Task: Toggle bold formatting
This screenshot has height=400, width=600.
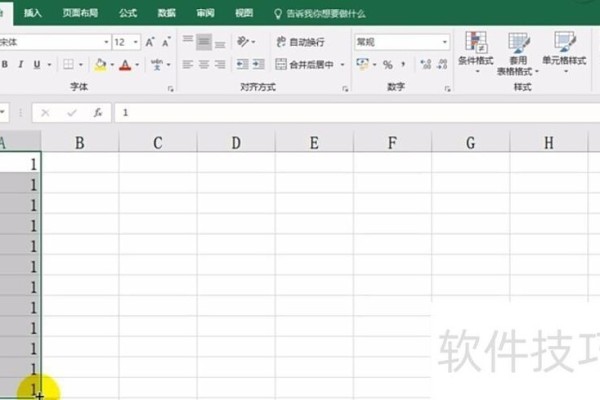Action: point(5,64)
